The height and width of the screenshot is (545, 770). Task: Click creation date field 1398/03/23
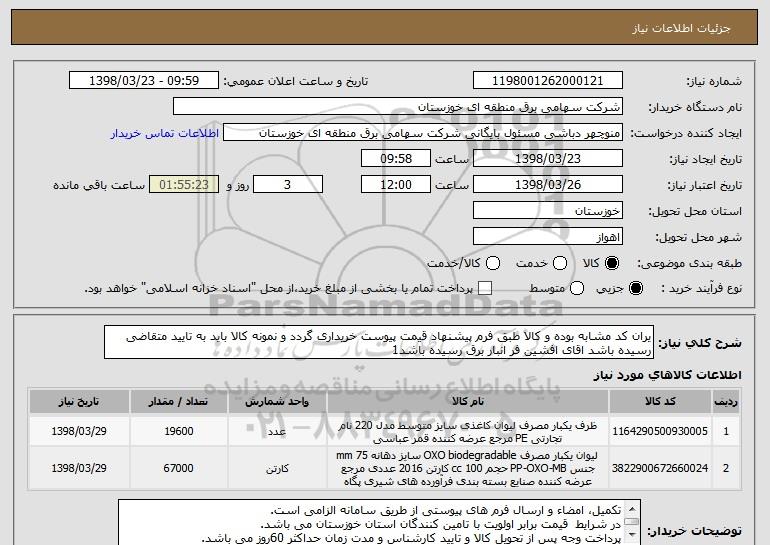coord(548,159)
